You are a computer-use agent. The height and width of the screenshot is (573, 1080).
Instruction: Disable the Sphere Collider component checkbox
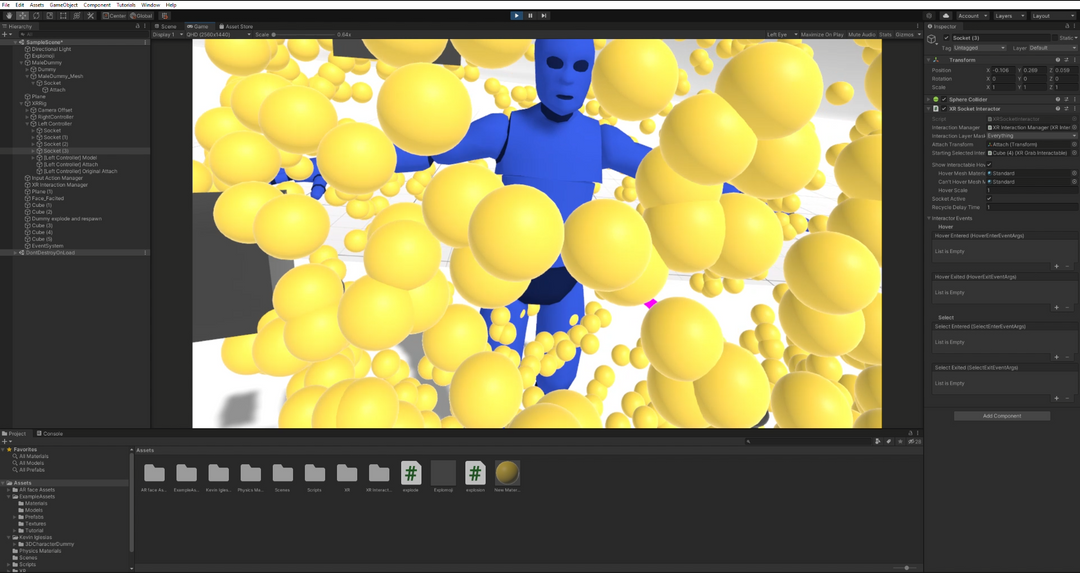tap(944, 100)
